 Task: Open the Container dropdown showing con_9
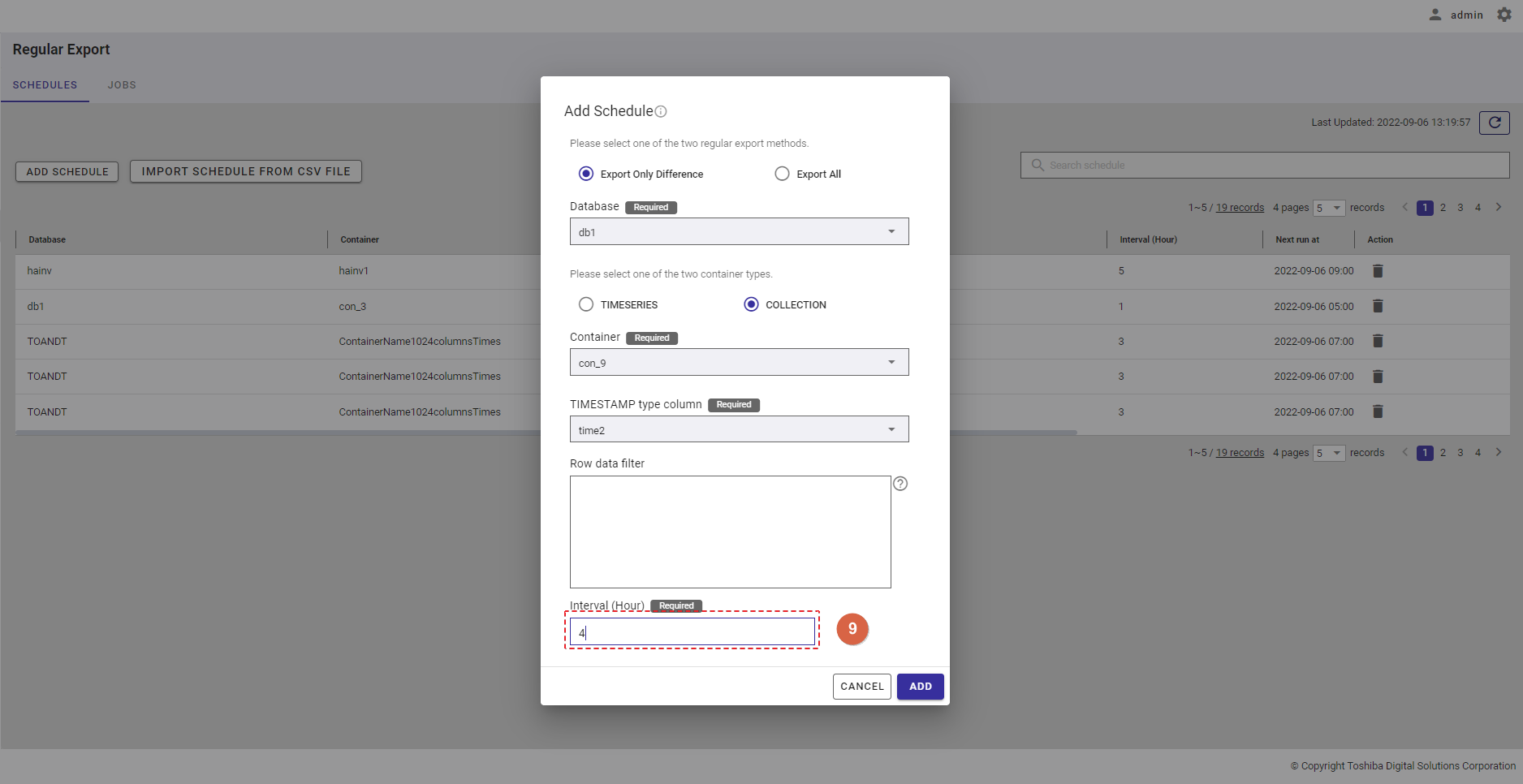coord(739,362)
